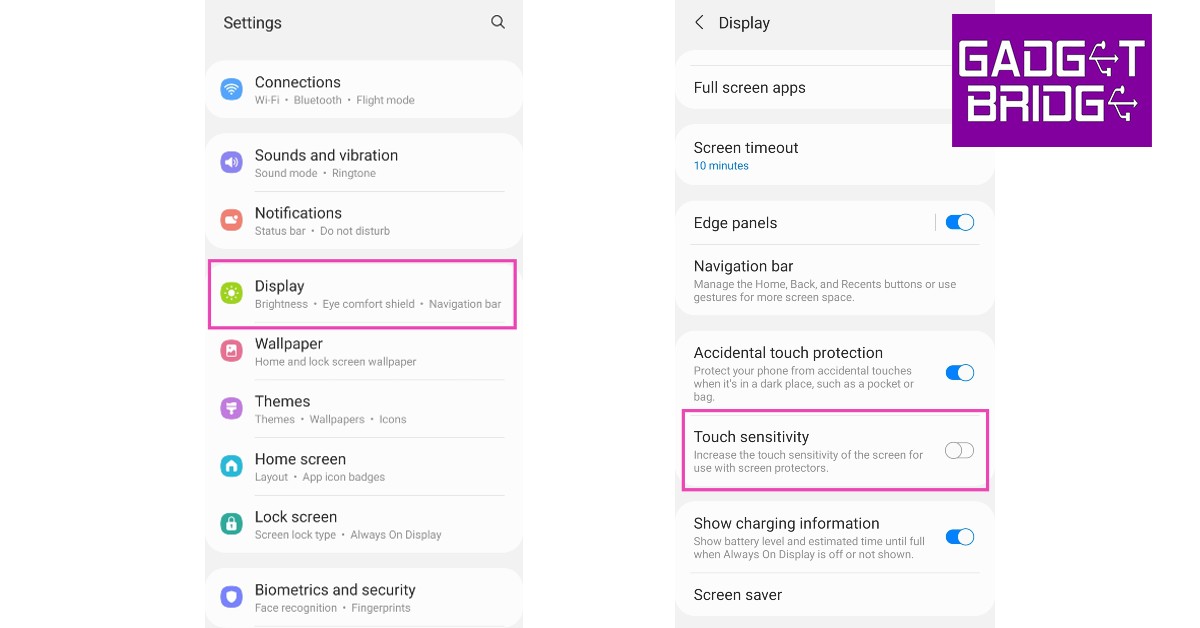Open Full screen apps option

749,88
